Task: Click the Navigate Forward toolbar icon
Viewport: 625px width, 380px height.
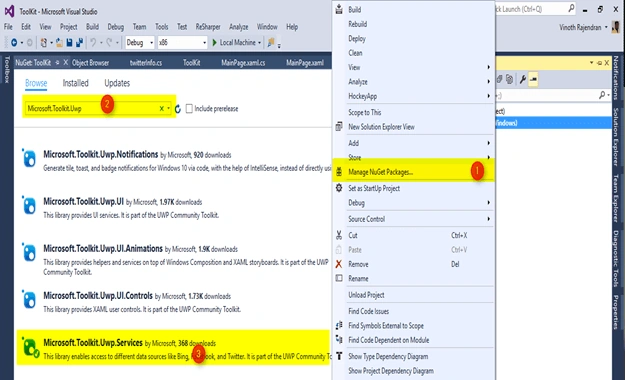Action: tap(29, 42)
